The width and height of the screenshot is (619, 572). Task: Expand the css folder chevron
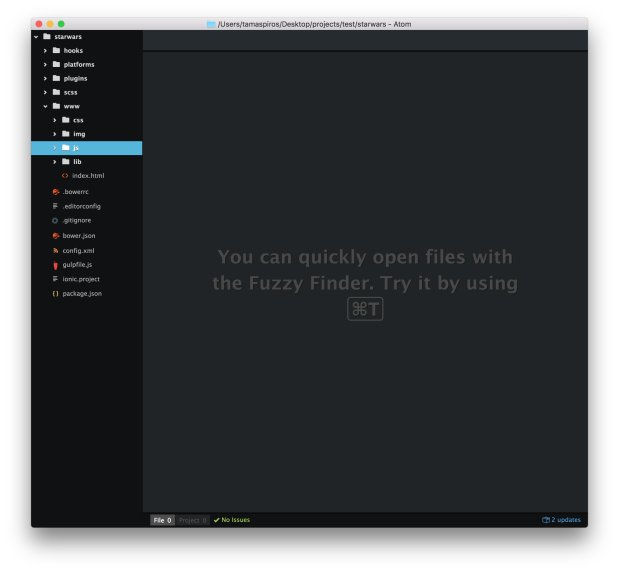pos(54,120)
